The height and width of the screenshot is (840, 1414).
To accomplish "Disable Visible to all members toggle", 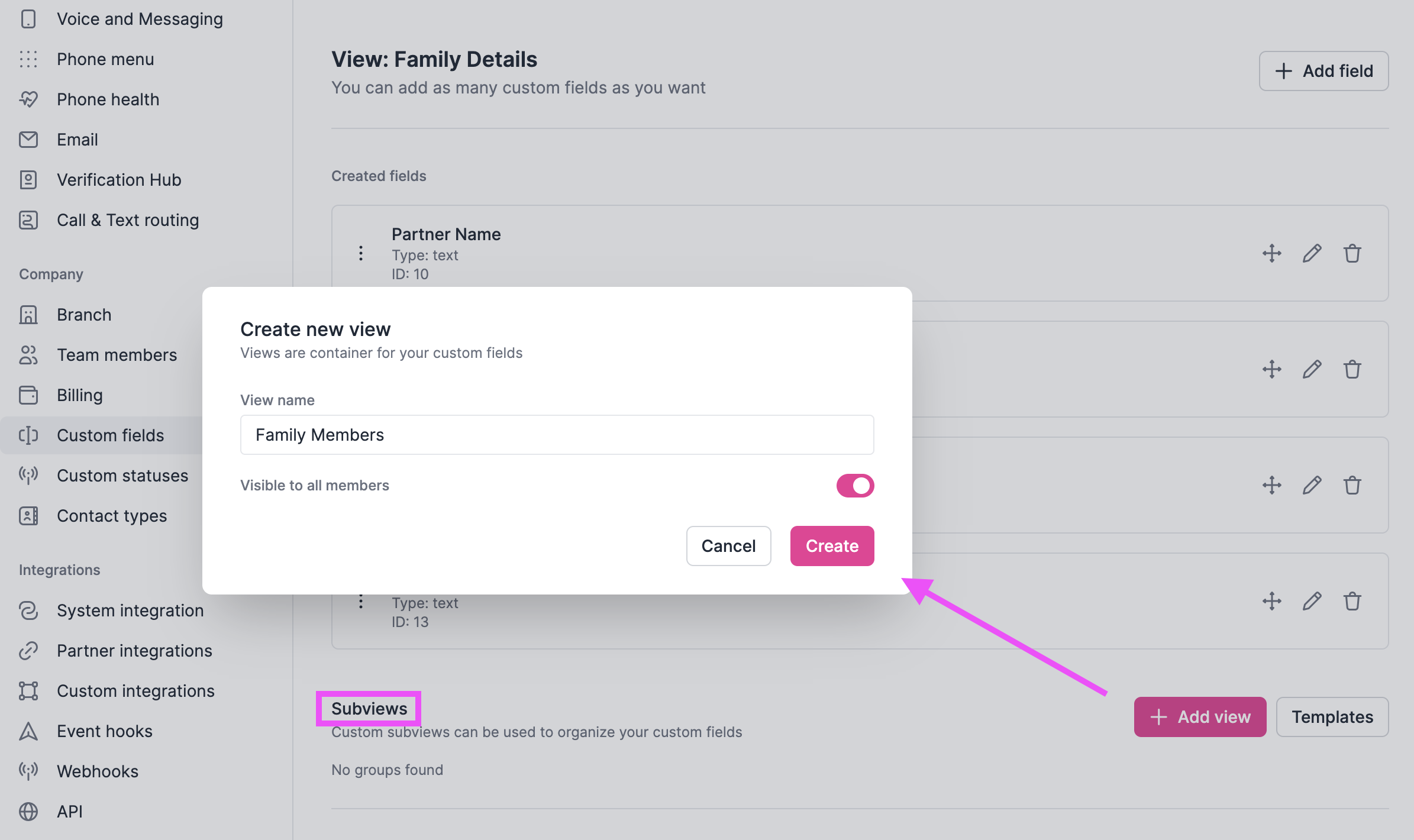I will pos(854,485).
